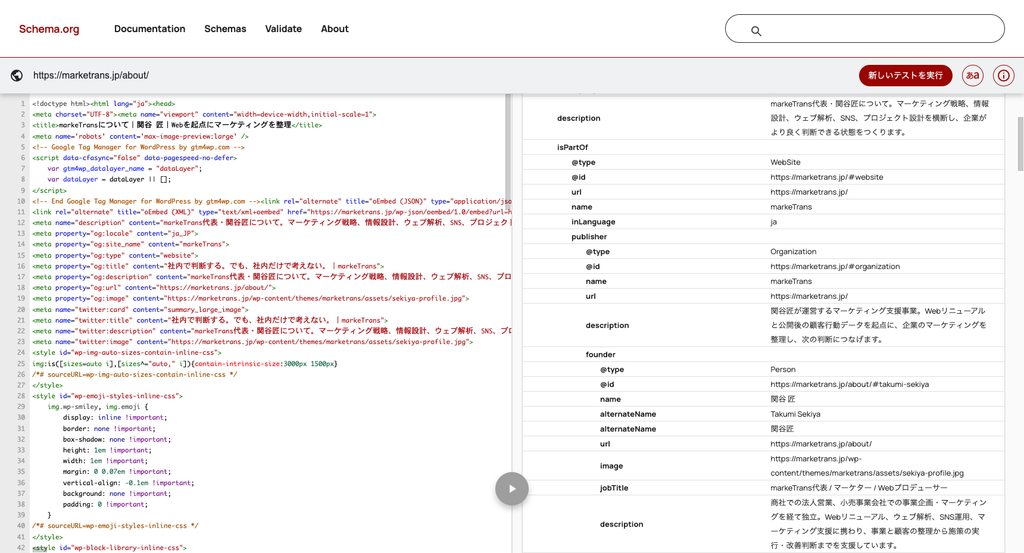This screenshot has height=553, width=1024.
Task: Click the https://marketrans.jp/#website id value
Action: coord(826,177)
